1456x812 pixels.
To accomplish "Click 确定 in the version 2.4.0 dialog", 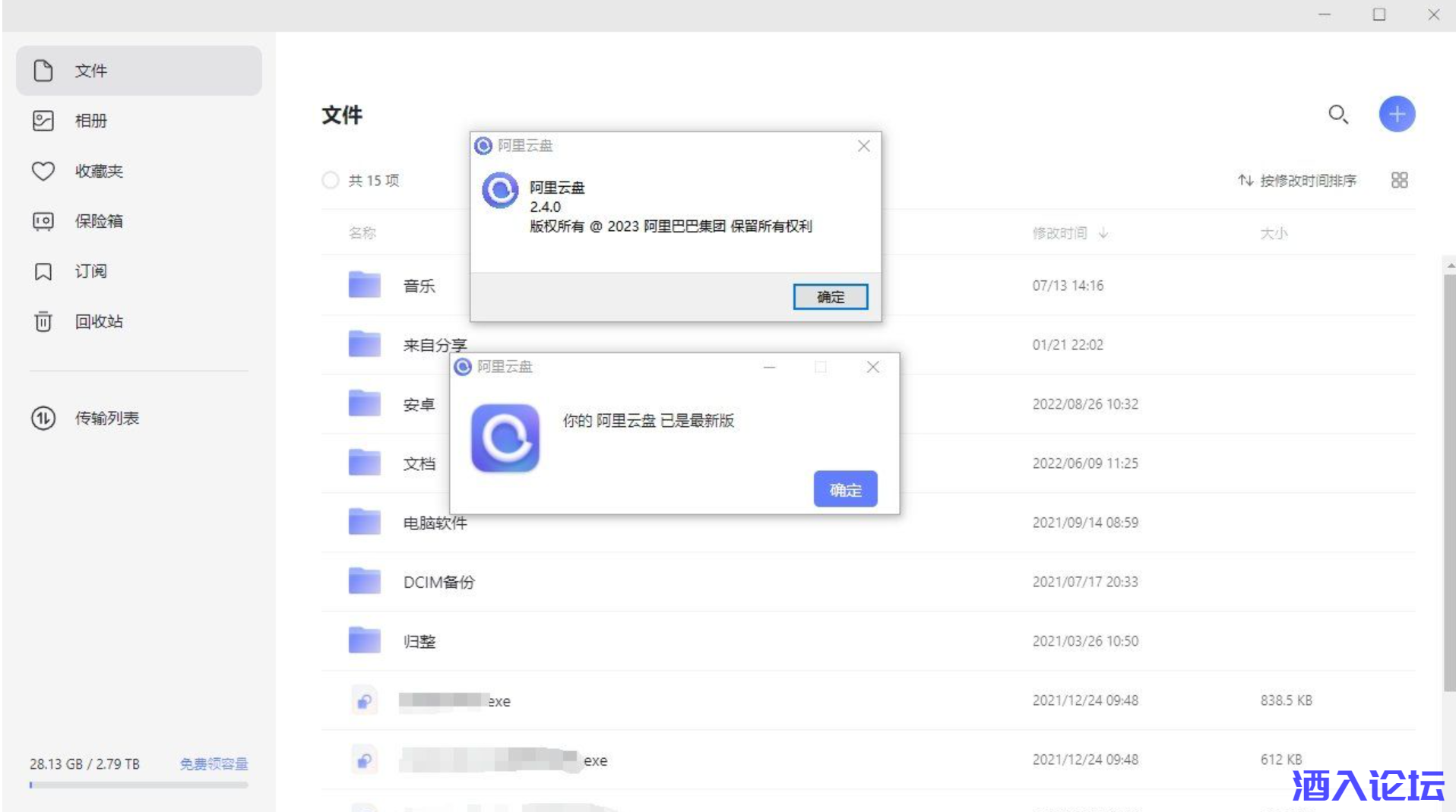I will click(x=830, y=297).
